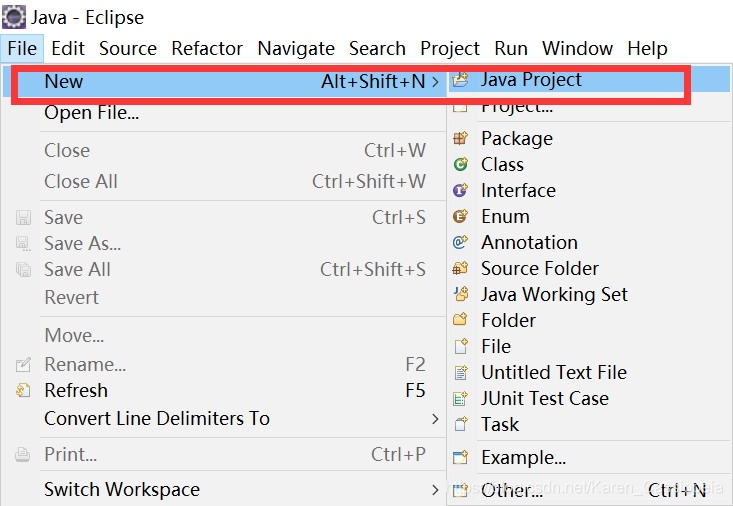The image size is (733, 506).
Task: Open the Source menu
Action: pyautogui.click(x=128, y=48)
